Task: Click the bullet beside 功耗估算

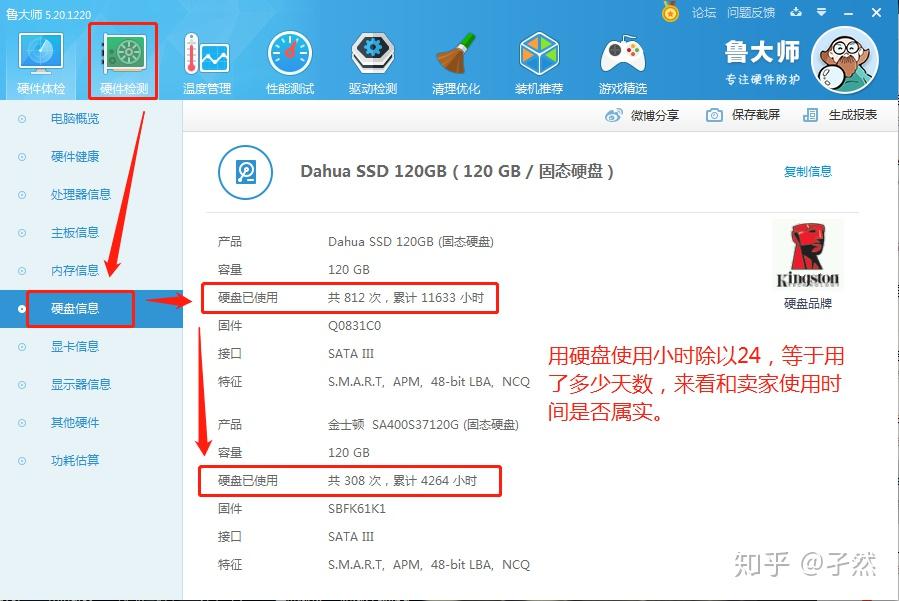Action: [22, 461]
